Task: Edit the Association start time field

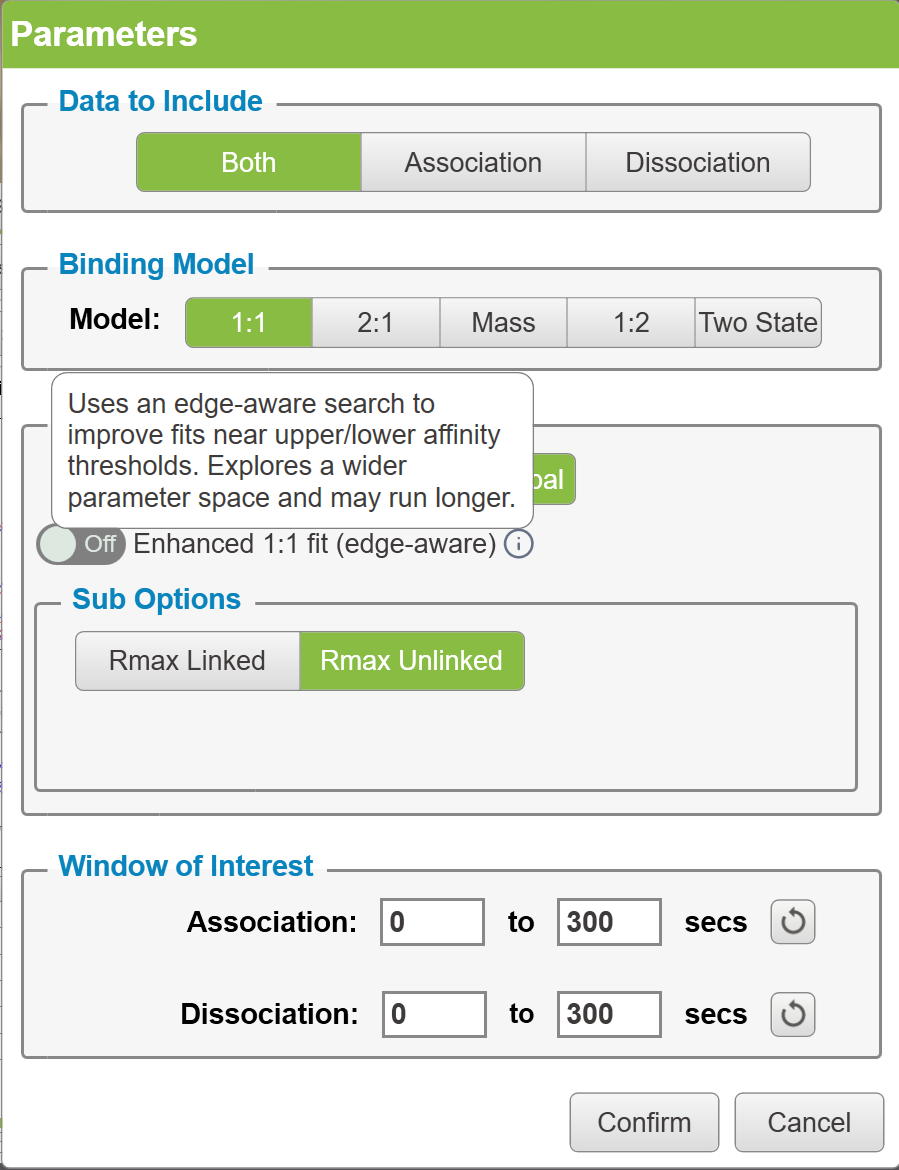Action: (433, 922)
